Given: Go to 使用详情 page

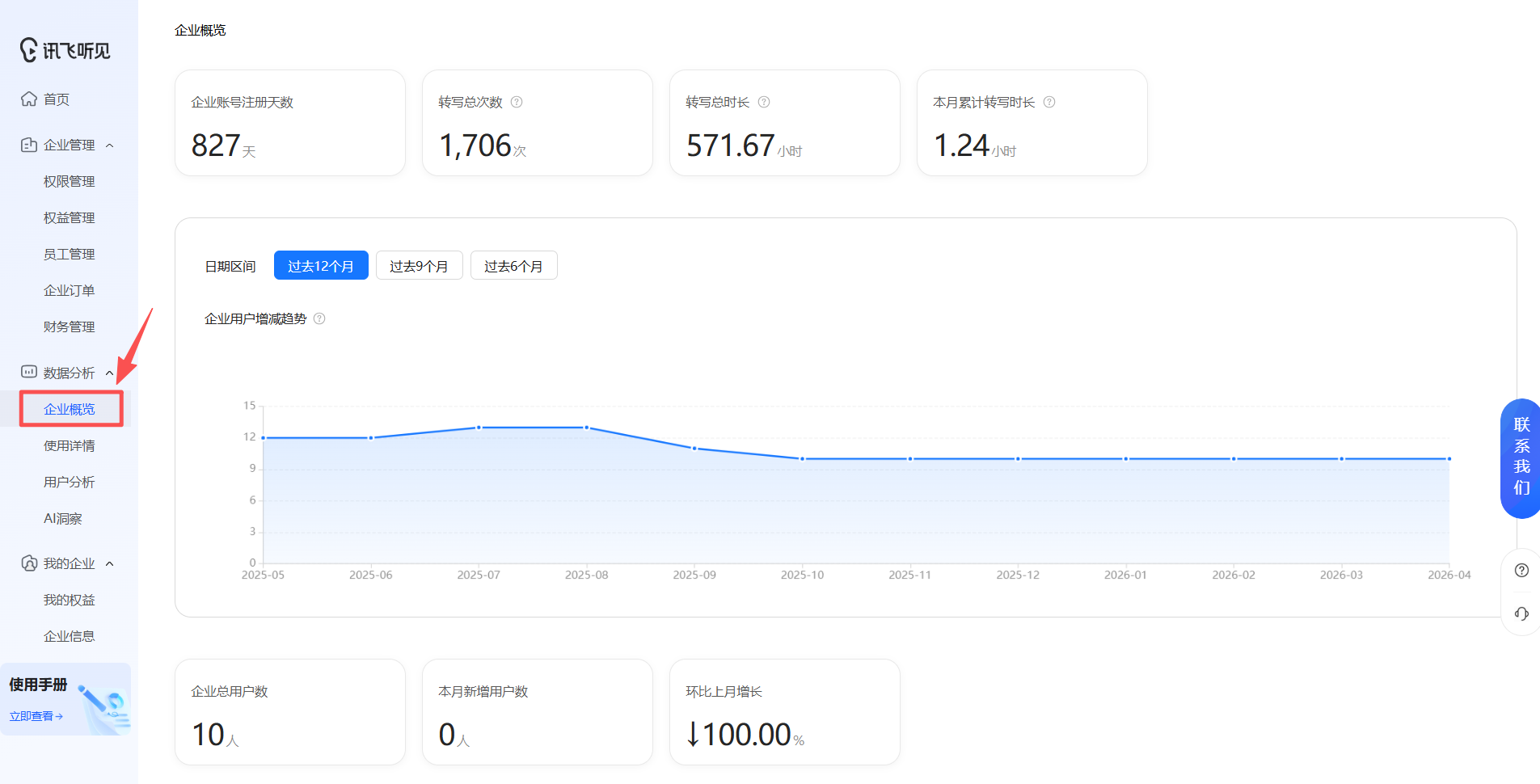Looking at the screenshot, I should [x=70, y=445].
